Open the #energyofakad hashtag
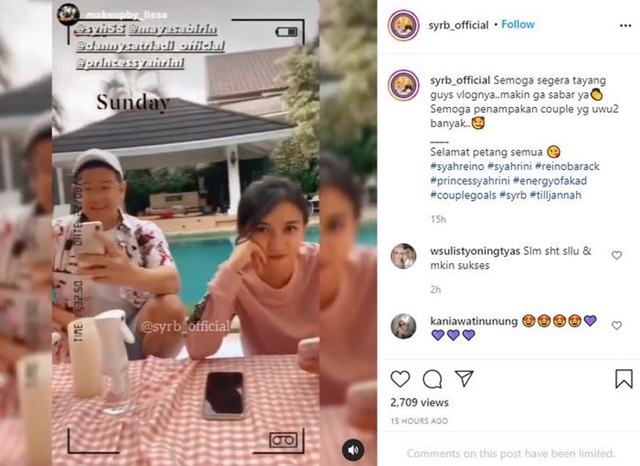640x466 pixels. 550,181
